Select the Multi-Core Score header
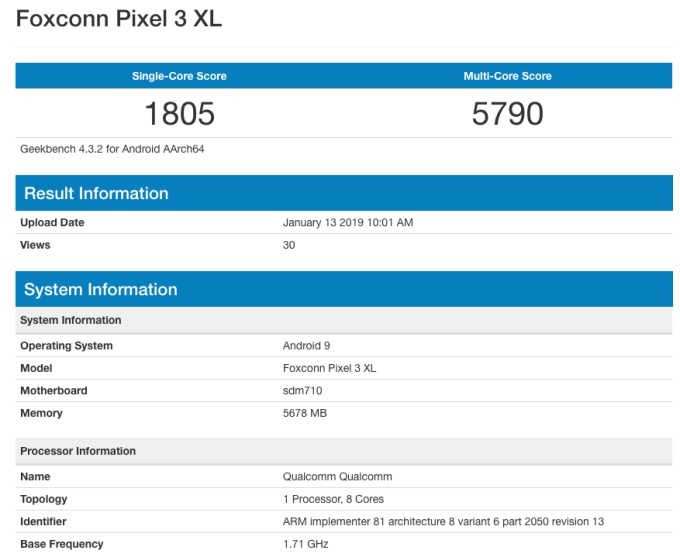This screenshot has width=680, height=557. click(x=507, y=76)
